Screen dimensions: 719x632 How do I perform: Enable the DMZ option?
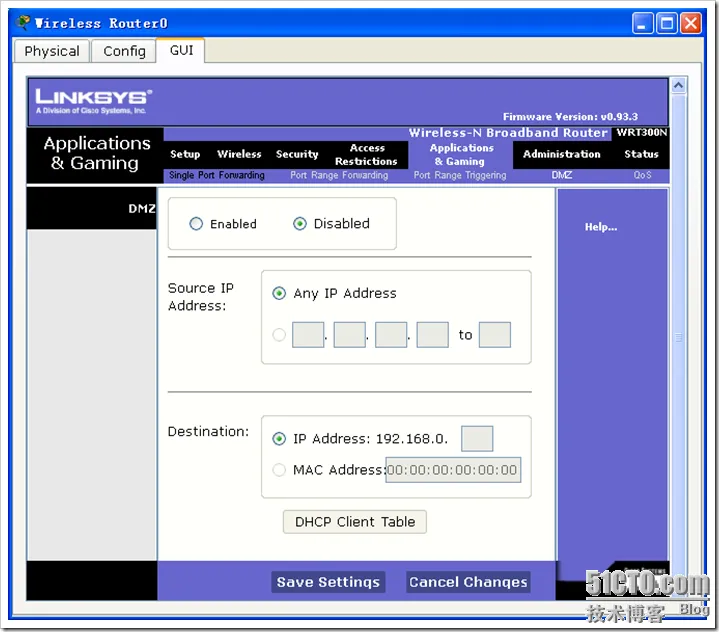tap(196, 224)
